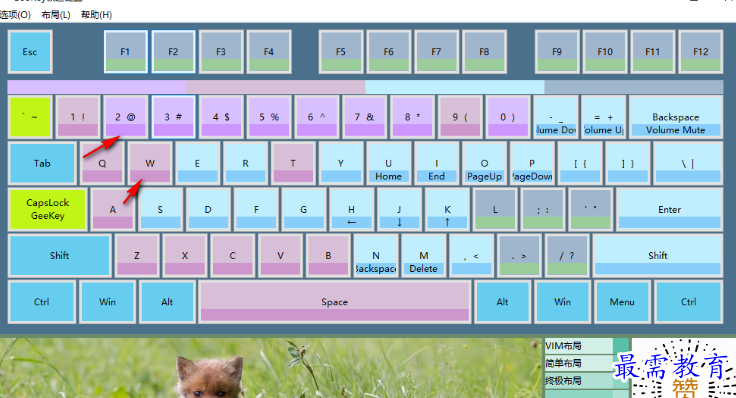Click the N Backspace key

click(376, 255)
